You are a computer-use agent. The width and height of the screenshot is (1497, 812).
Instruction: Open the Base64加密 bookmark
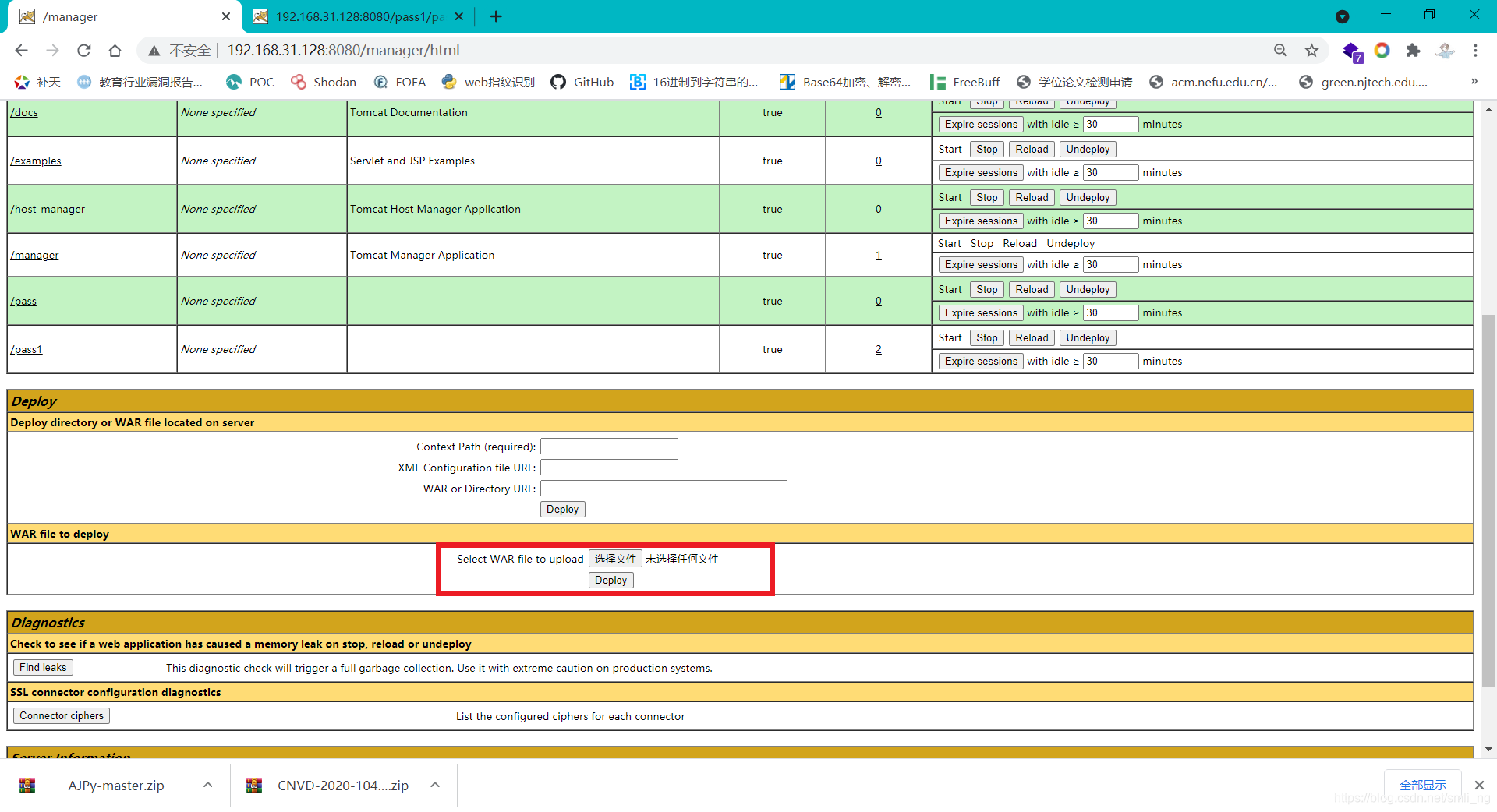[x=845, y=82]
